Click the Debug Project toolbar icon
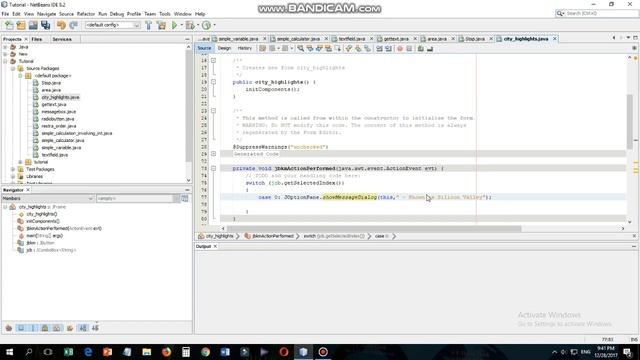 [x=190, y=25]
